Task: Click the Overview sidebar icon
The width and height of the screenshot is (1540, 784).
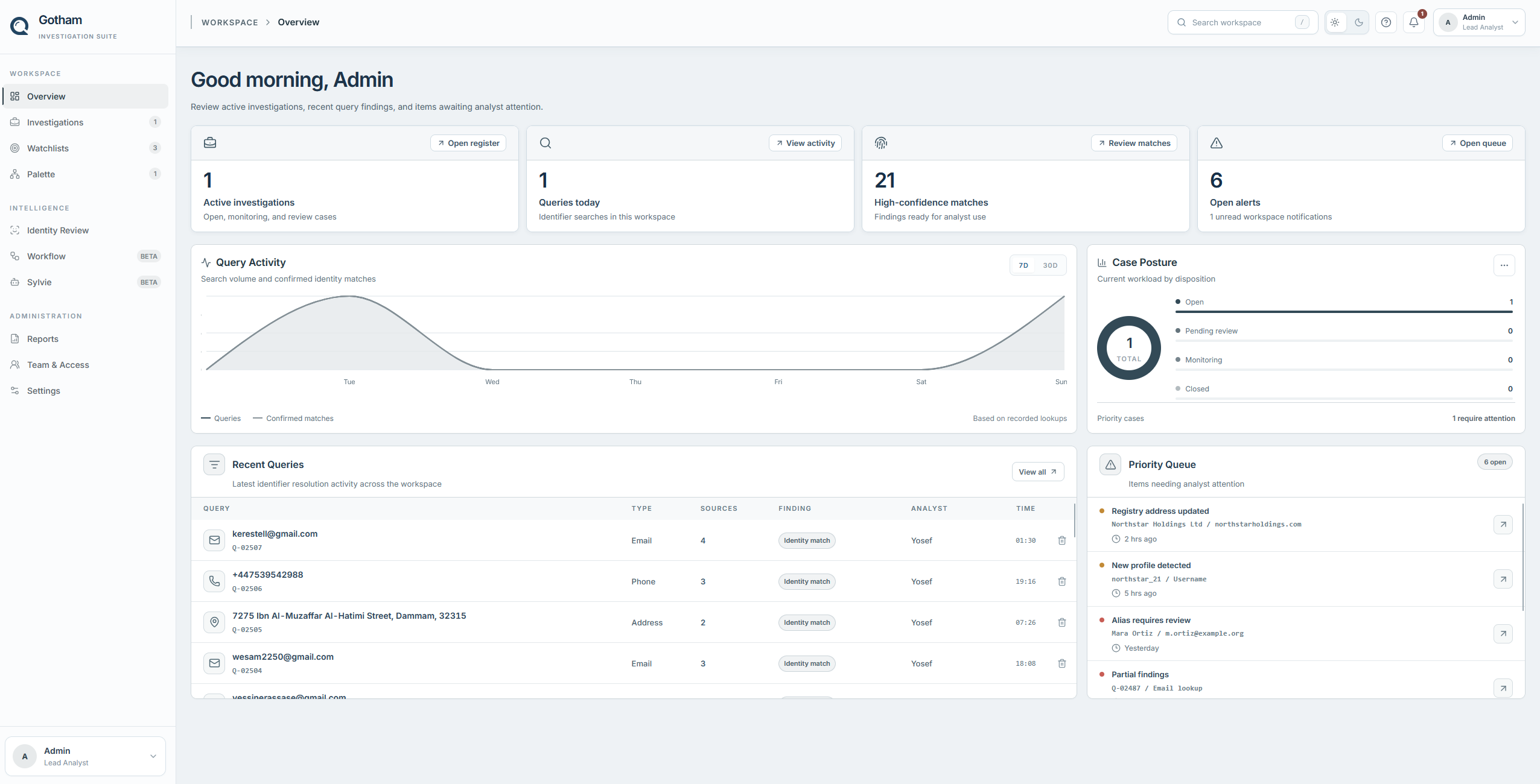Action: (15, 96)
